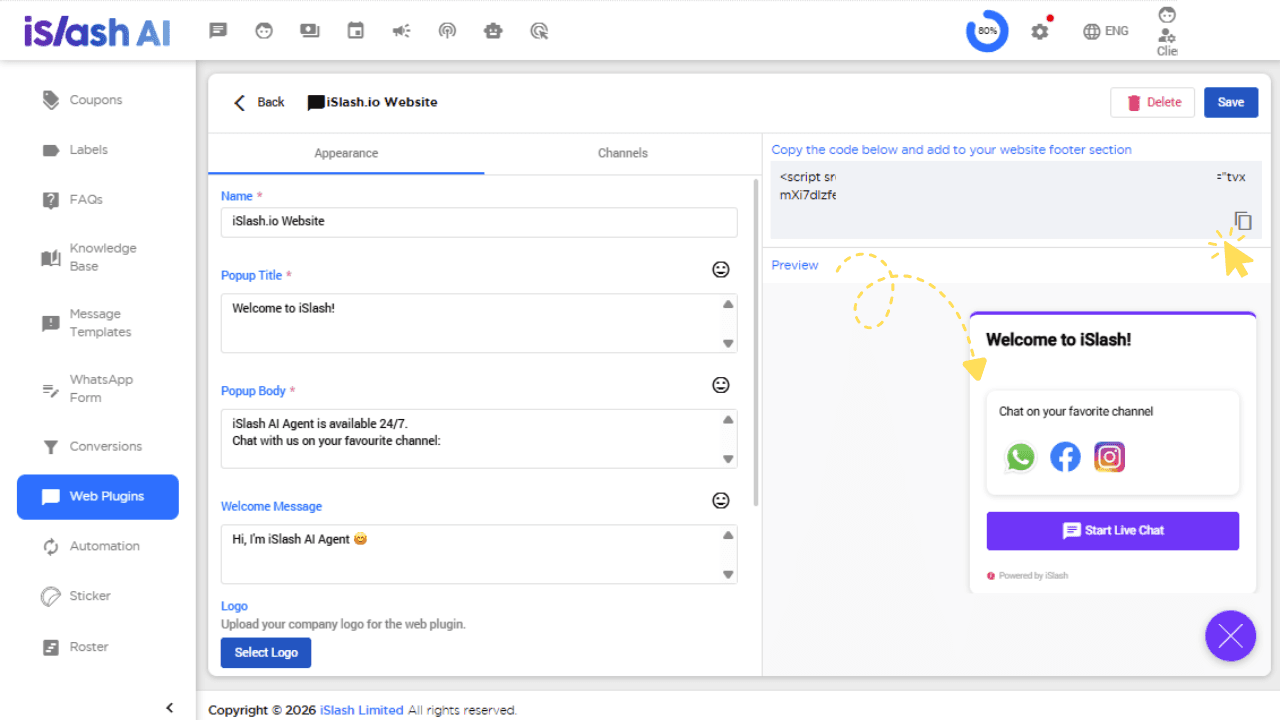1280x720 pixels.
Task: Save the web plugin settings
Action: point(1231,102)
